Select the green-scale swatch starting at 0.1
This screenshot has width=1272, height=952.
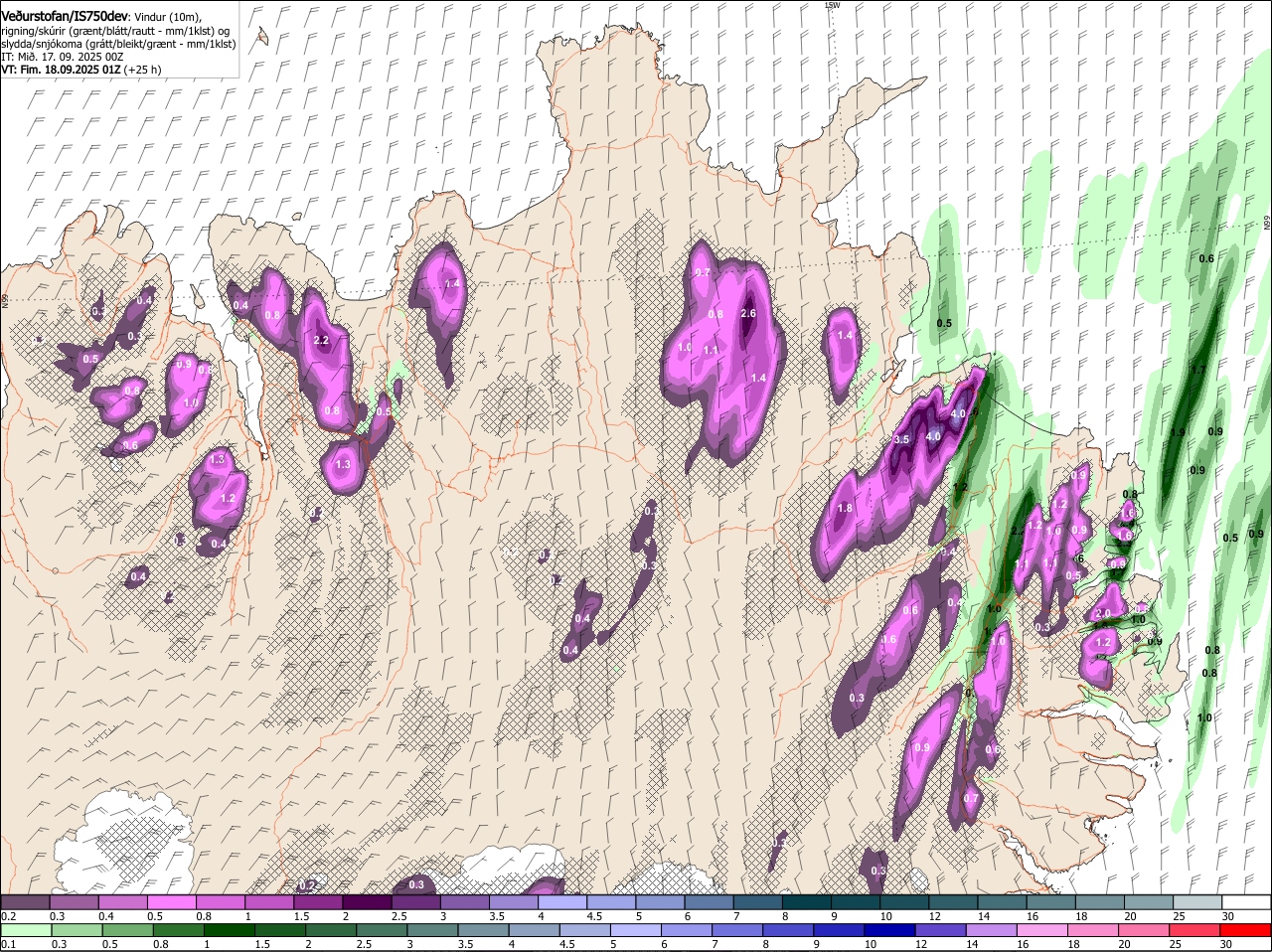tap(27, 930)
